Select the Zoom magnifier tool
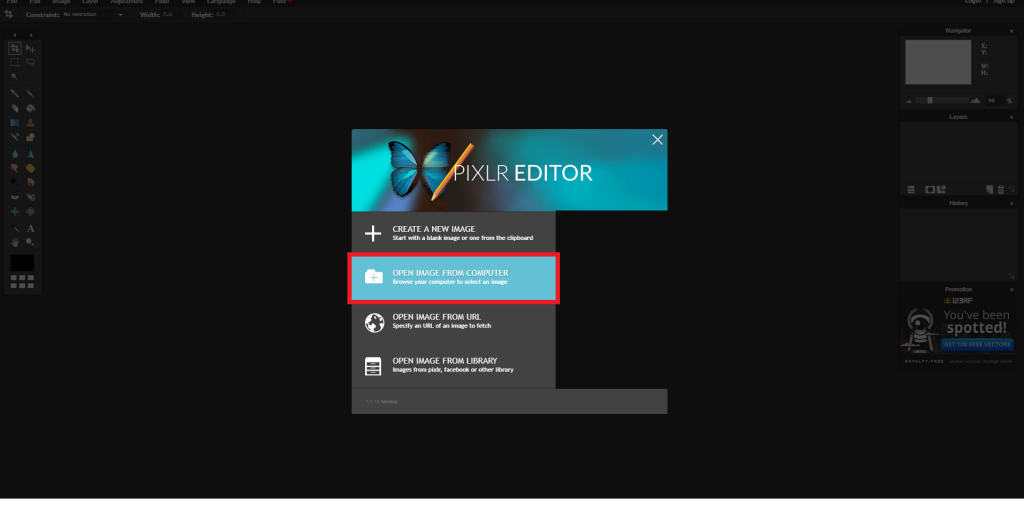 pos(30,242)
